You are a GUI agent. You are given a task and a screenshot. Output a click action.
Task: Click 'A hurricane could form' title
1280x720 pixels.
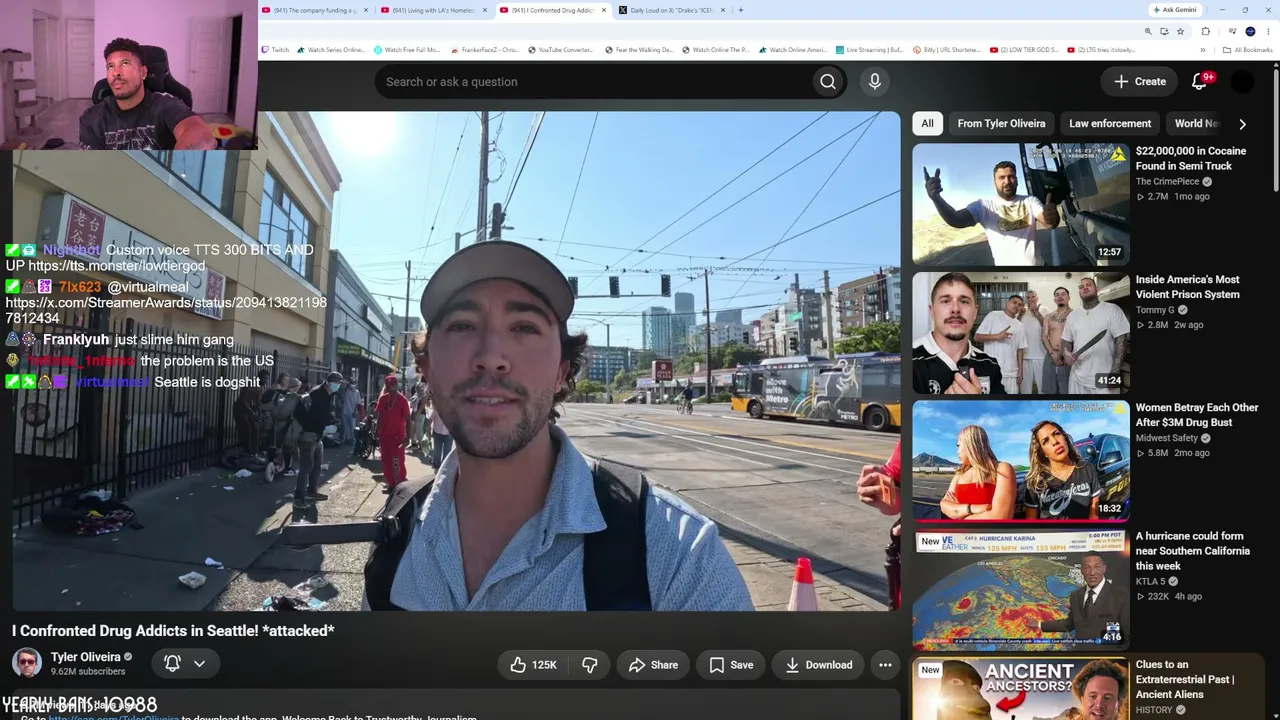tap(1193, 551)
